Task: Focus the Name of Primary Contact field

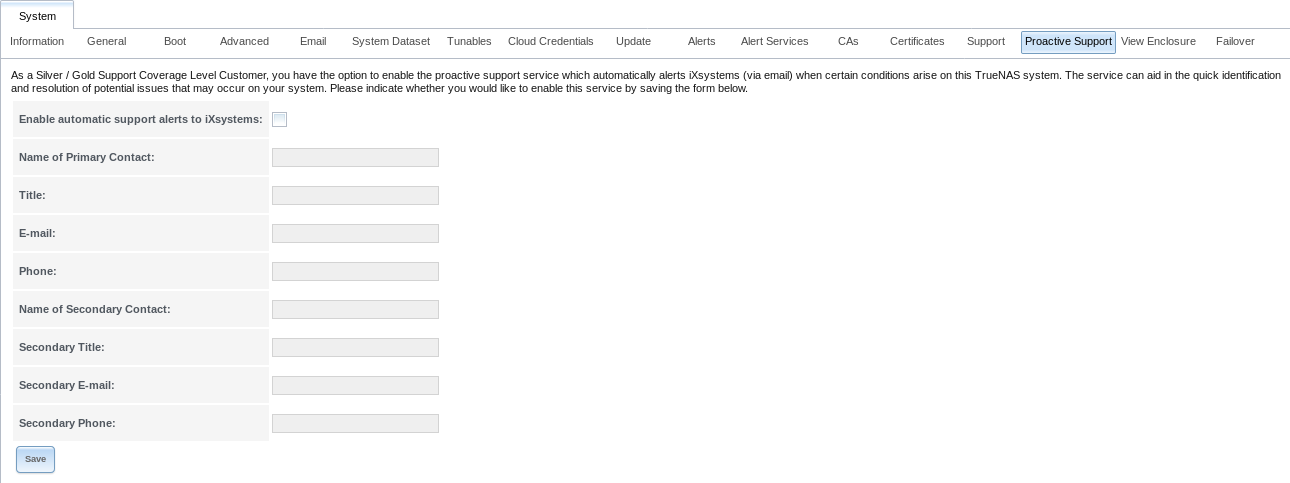Action: click(x=355, y=157)
